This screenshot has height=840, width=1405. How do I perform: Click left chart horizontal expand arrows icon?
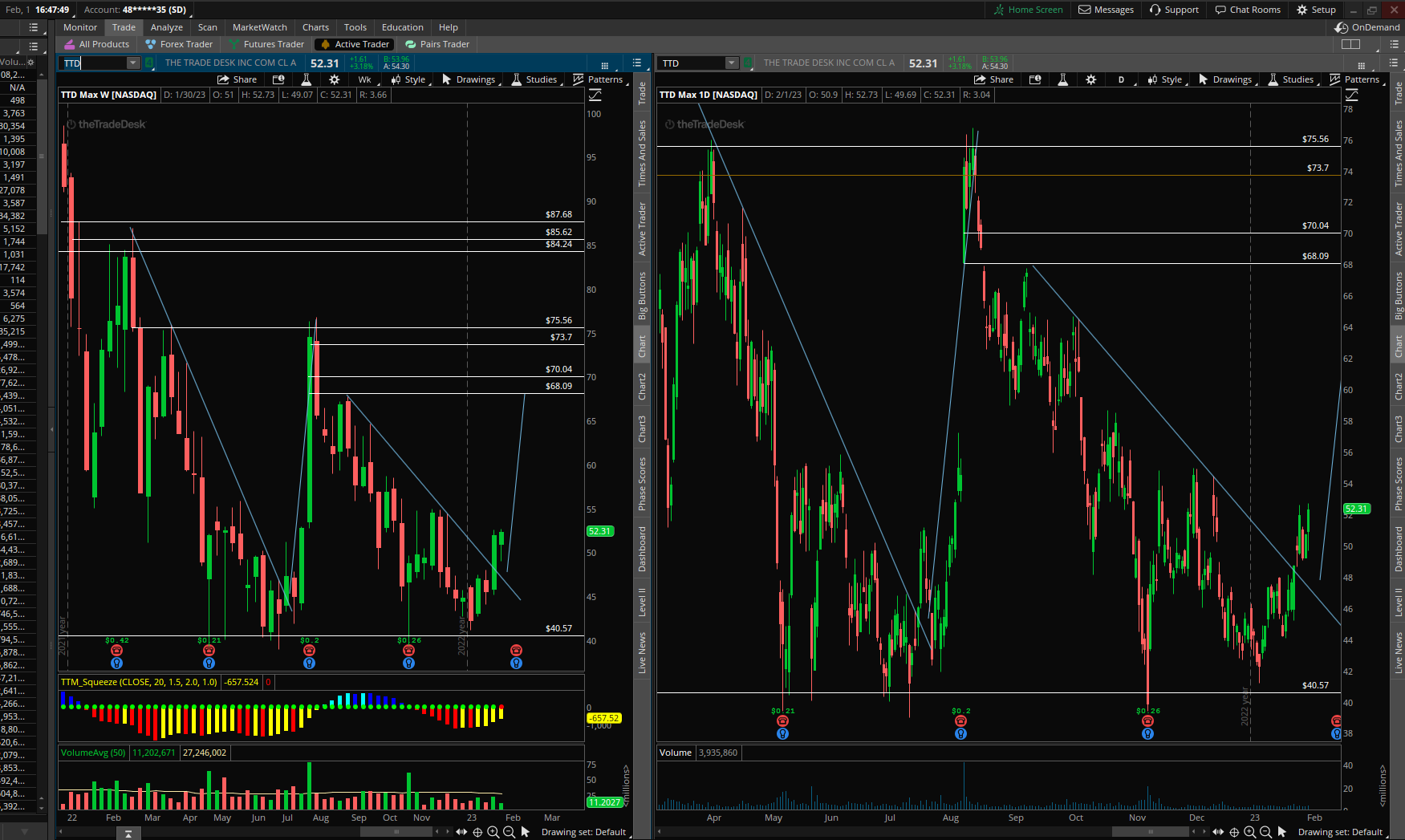tap(461, 832)
